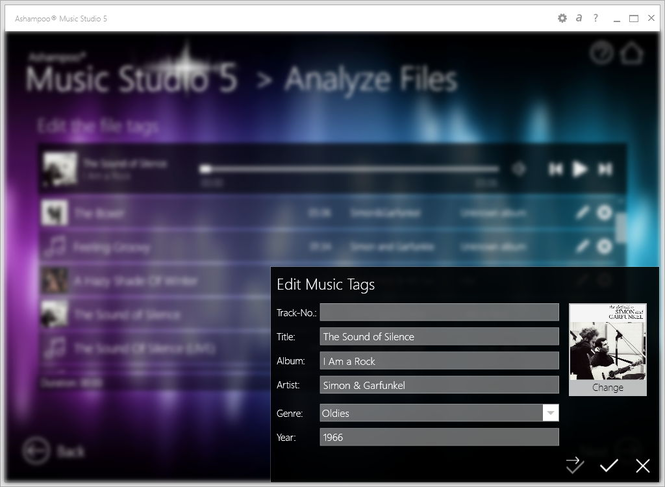The height and width of the screenshot is (487, 665).
Task: Click the round checkmark icon beside home
Action: click(x=601, y=53)
